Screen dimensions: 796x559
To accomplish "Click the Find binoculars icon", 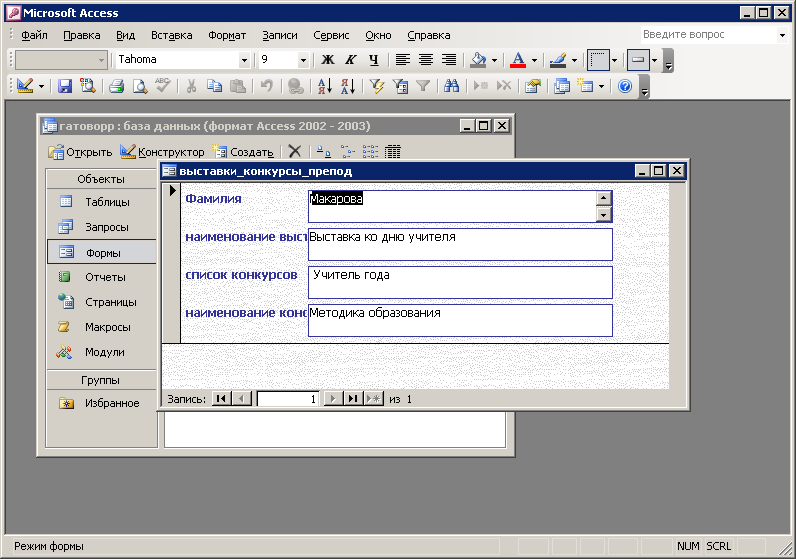I will [x=450, y=86].
